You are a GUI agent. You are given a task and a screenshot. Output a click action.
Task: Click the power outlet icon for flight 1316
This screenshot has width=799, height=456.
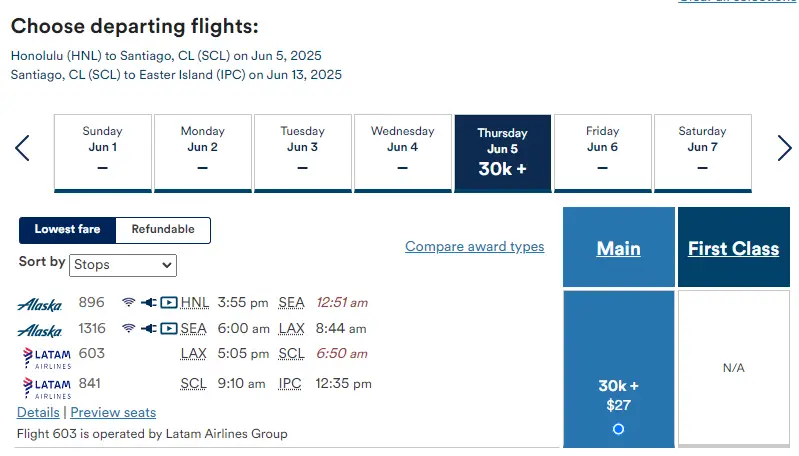click(x=149, y=328)
